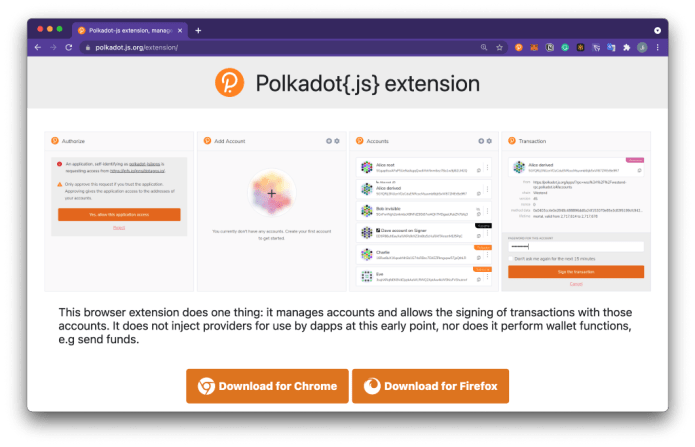This screenshot has height=447, width=695.
Task: Go back to the previous page
Action: click(x=38, y=47)
